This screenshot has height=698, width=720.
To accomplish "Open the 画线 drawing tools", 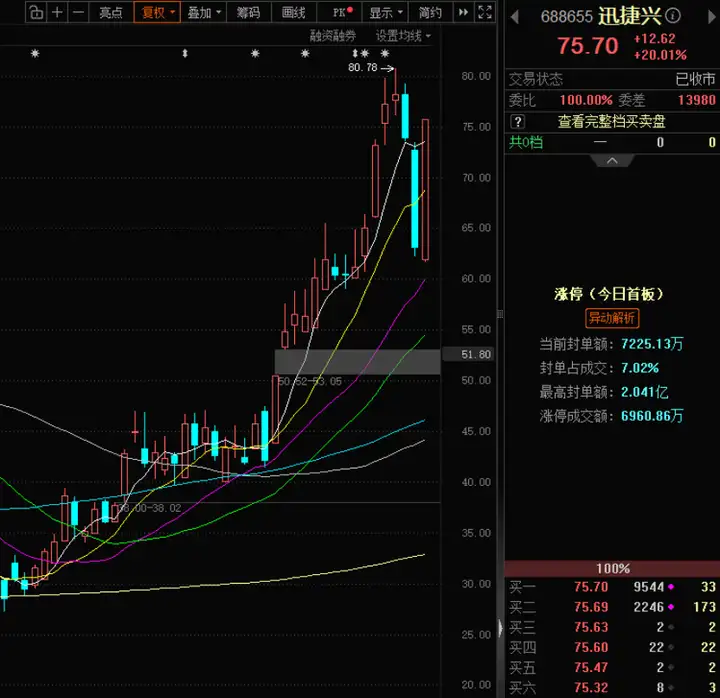I will click(293, 12).
